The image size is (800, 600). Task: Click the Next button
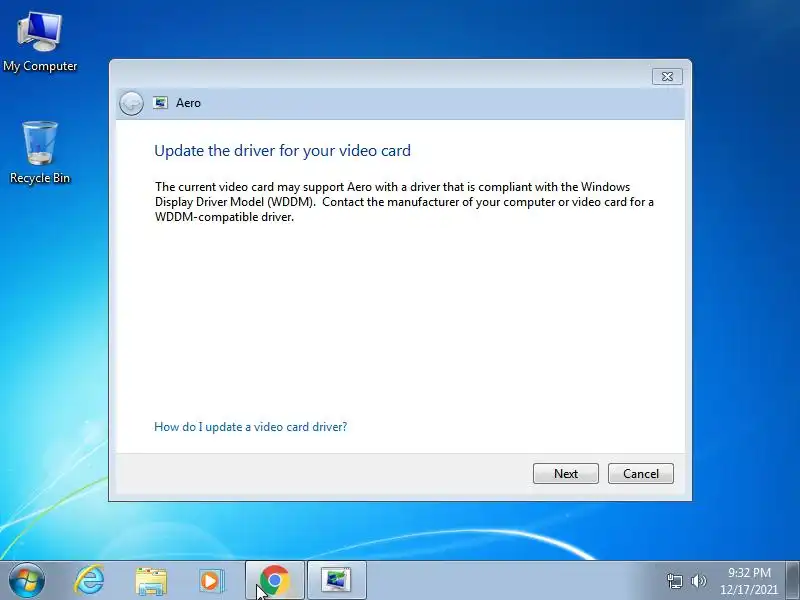[x=566, y=473]
